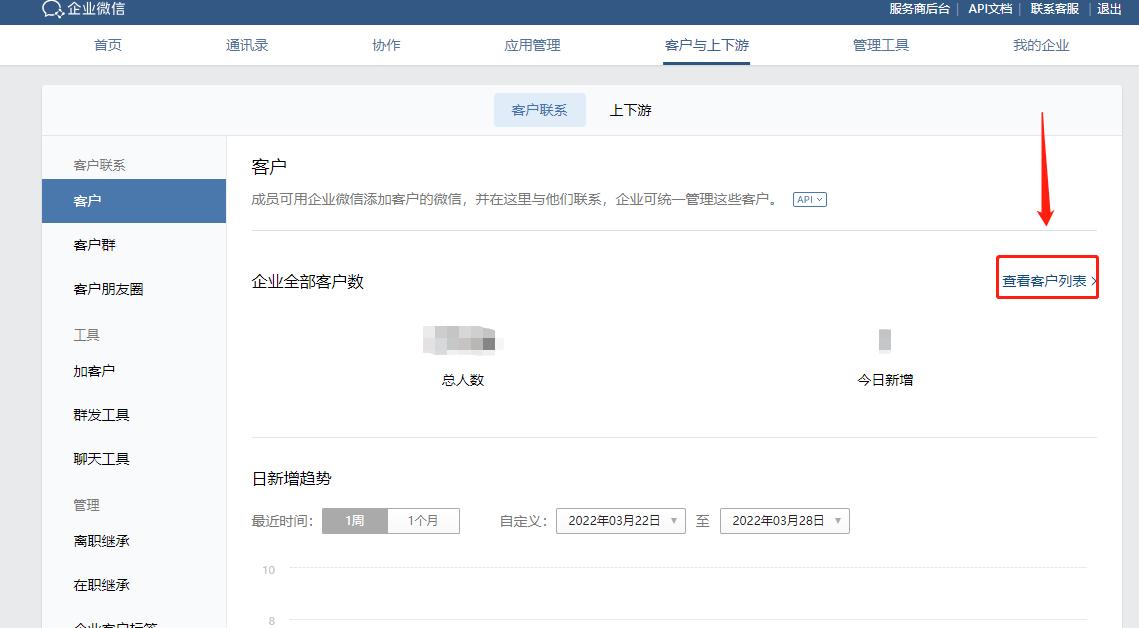Click 退出 to log out

[1108, 8]
